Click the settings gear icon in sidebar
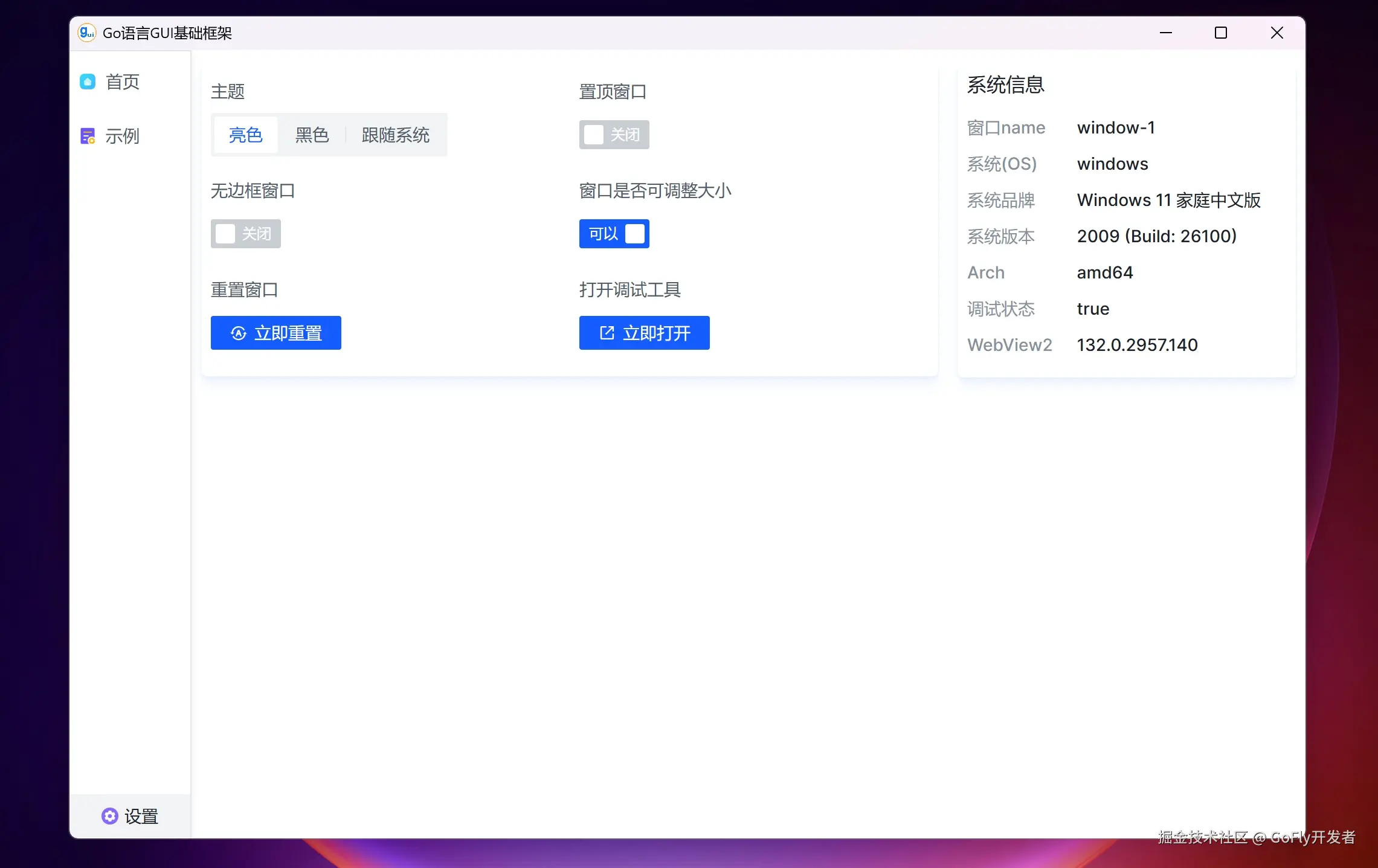This screenshot has width=1378, height=868. point(109,816)
